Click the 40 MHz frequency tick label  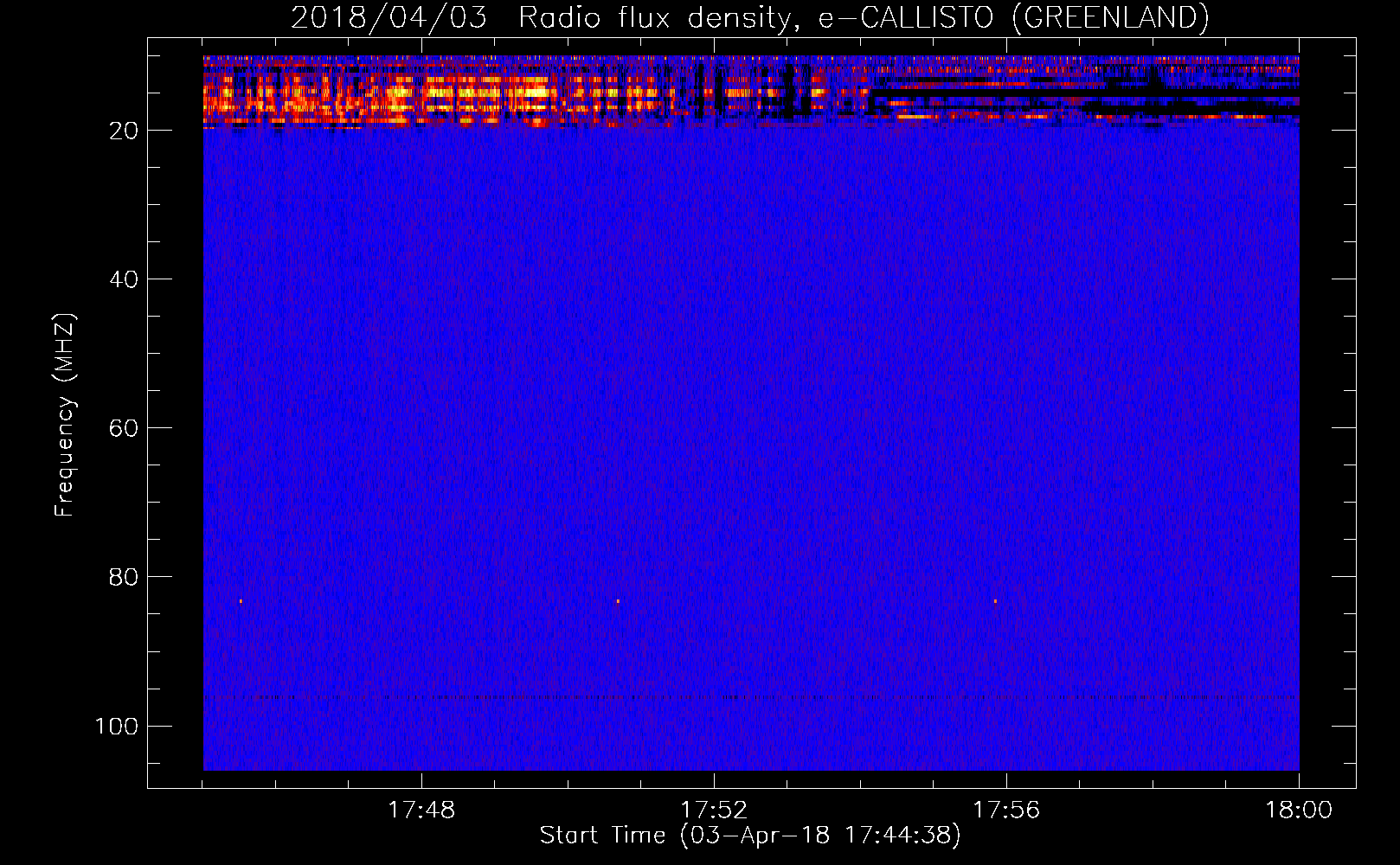(x=124, y=279)
